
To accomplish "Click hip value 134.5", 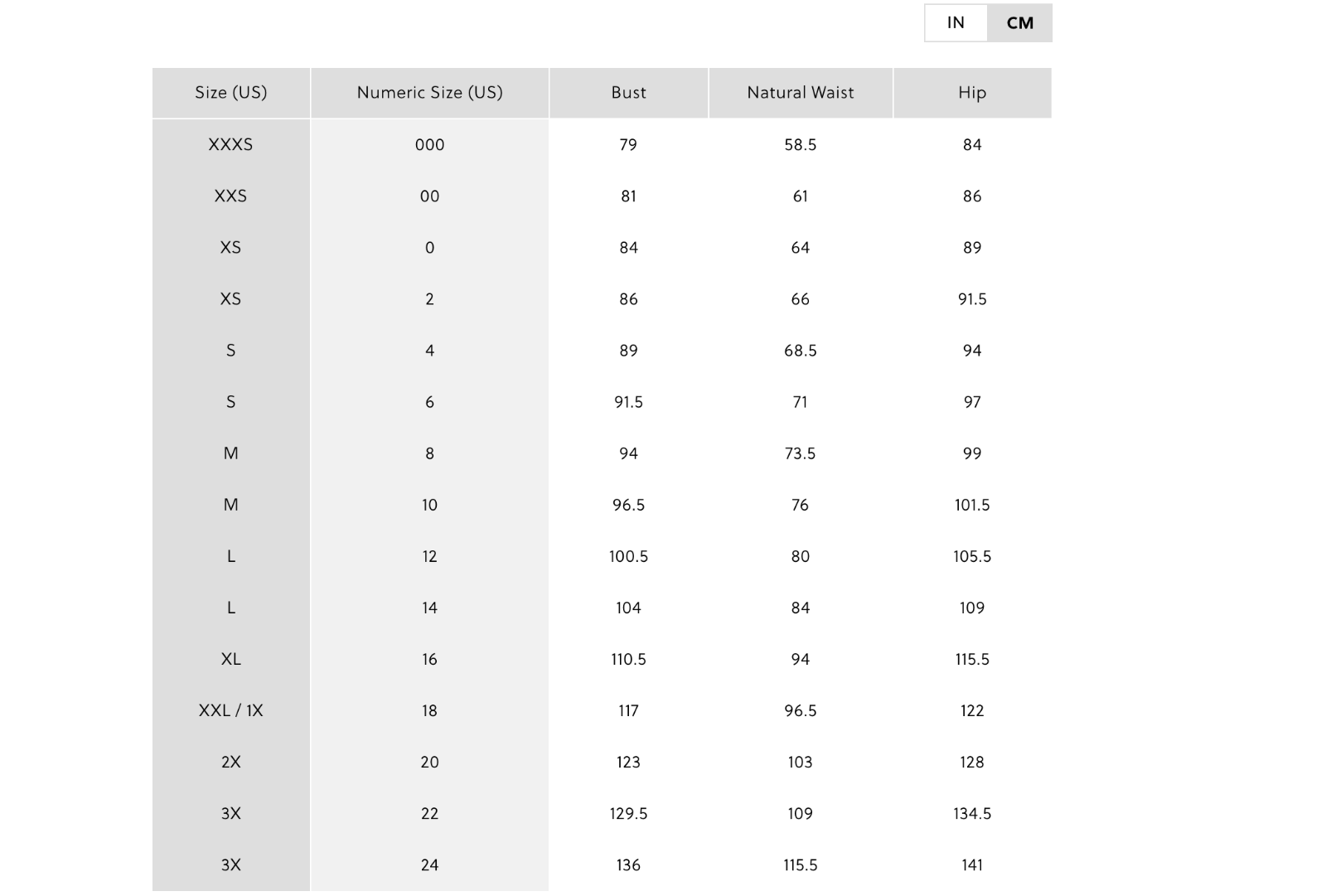I will pos(972,813).
